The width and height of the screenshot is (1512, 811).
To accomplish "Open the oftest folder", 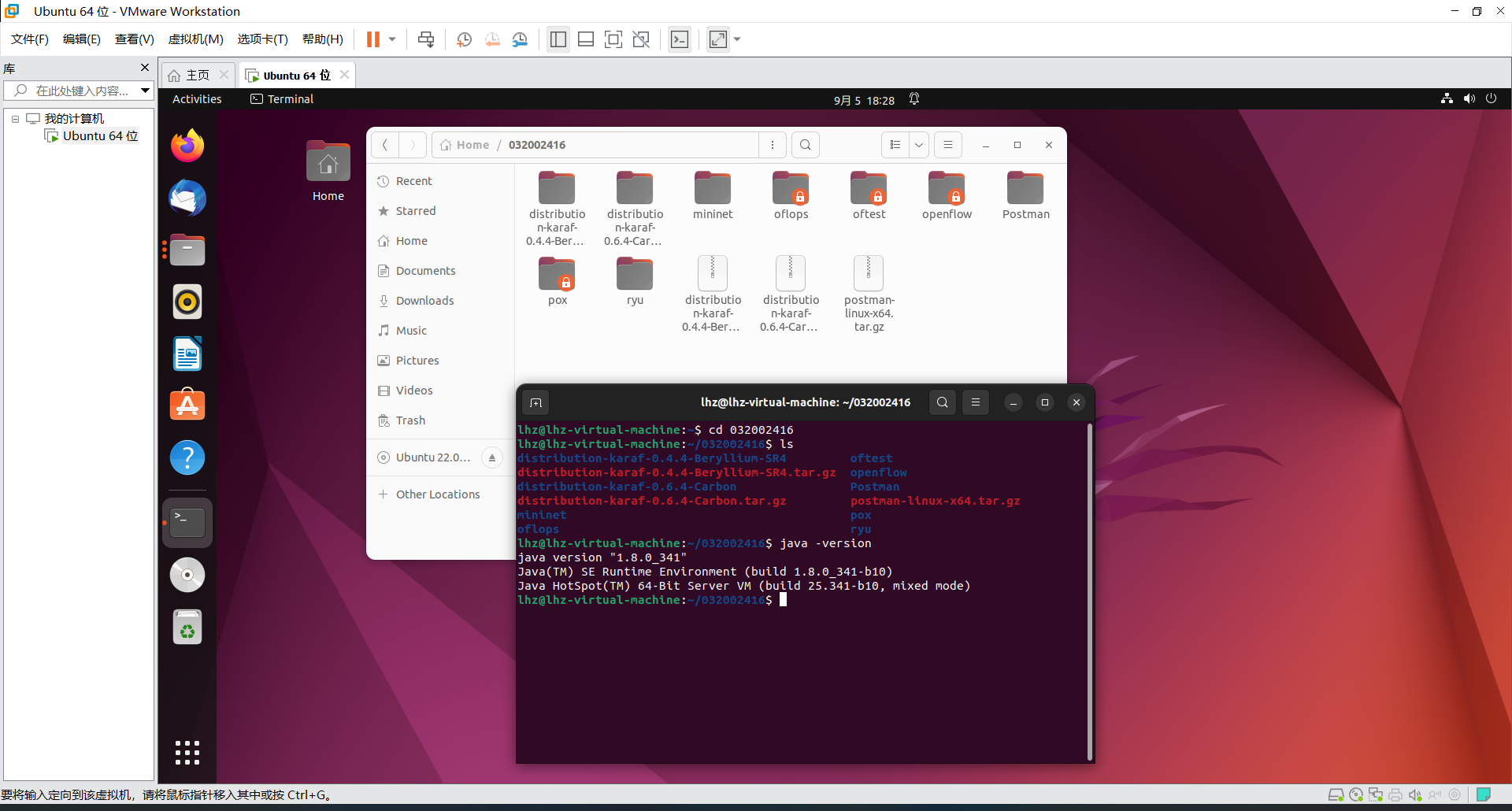I will [x=869, y=195].
